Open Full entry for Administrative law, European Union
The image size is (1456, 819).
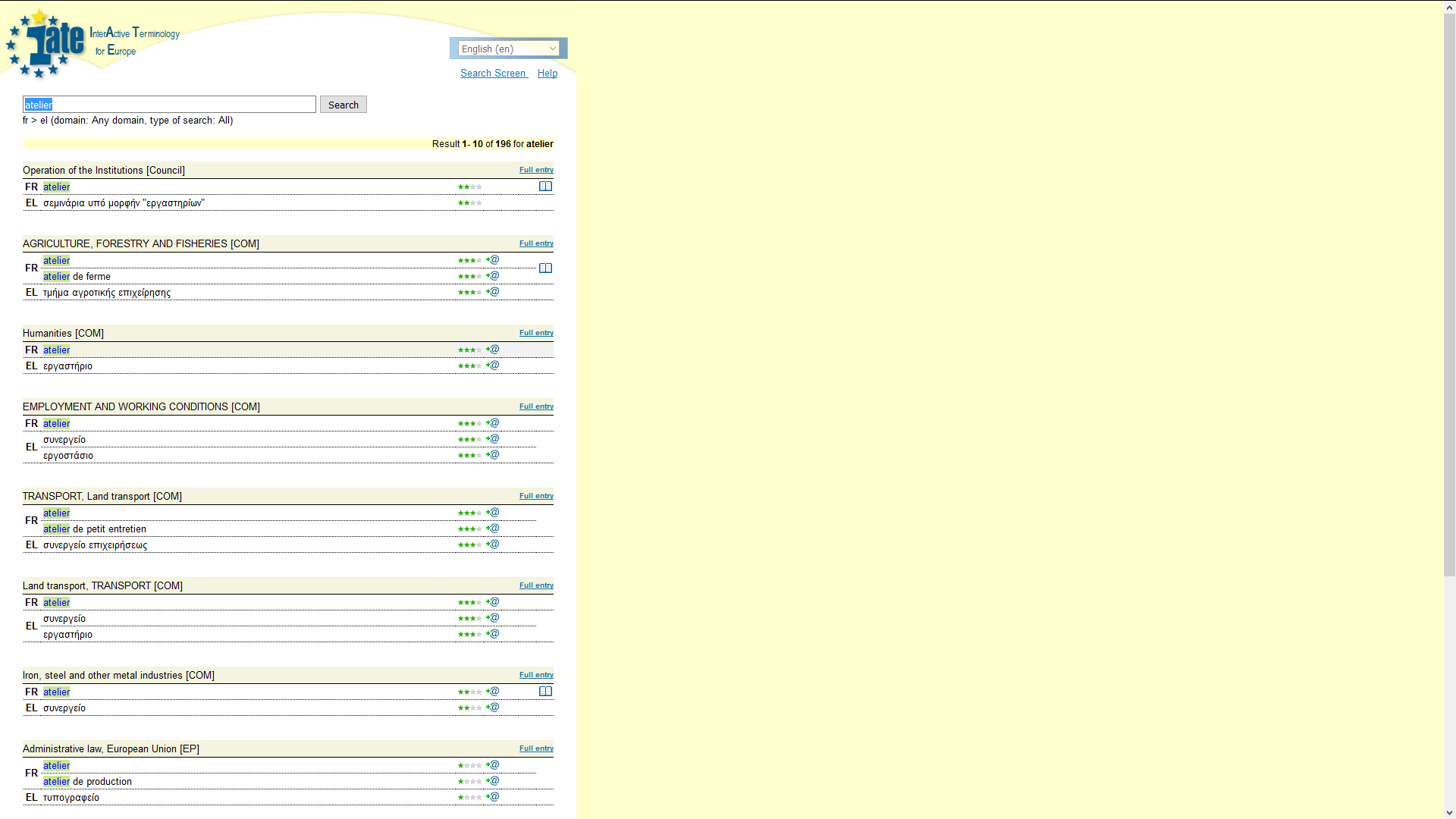point(536,748)
